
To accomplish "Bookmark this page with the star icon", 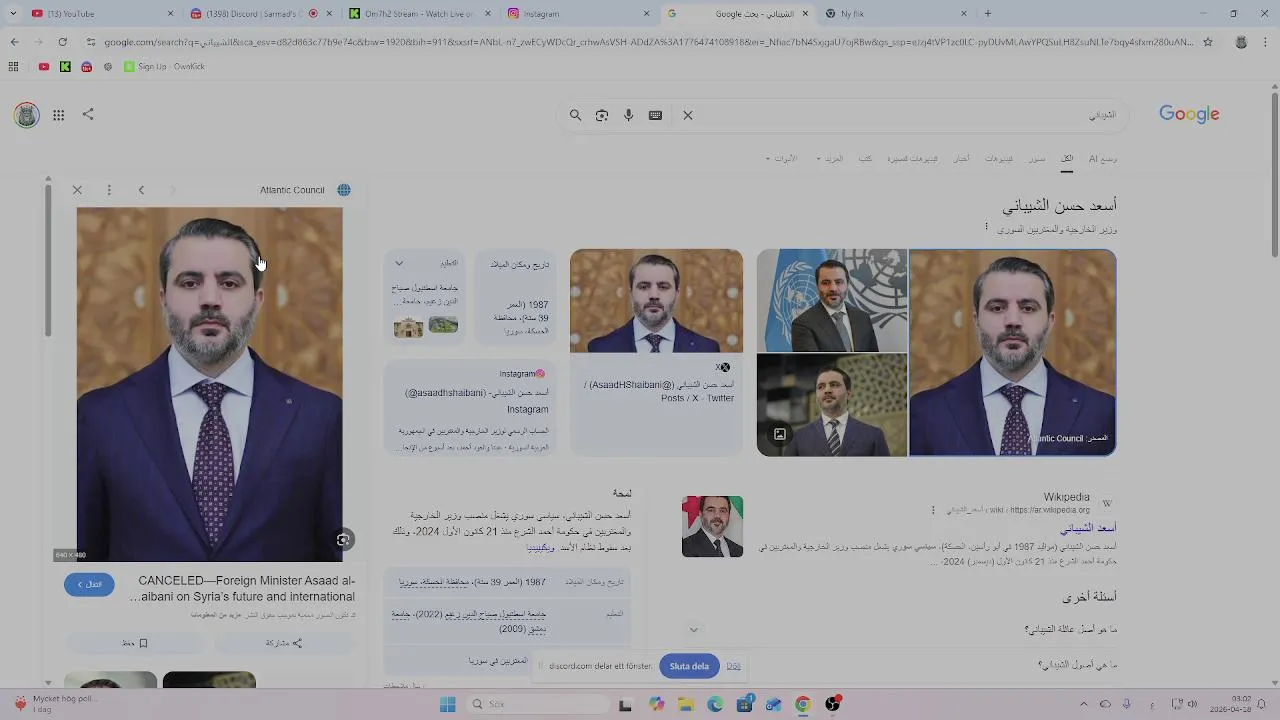I will pos(1208,42).
